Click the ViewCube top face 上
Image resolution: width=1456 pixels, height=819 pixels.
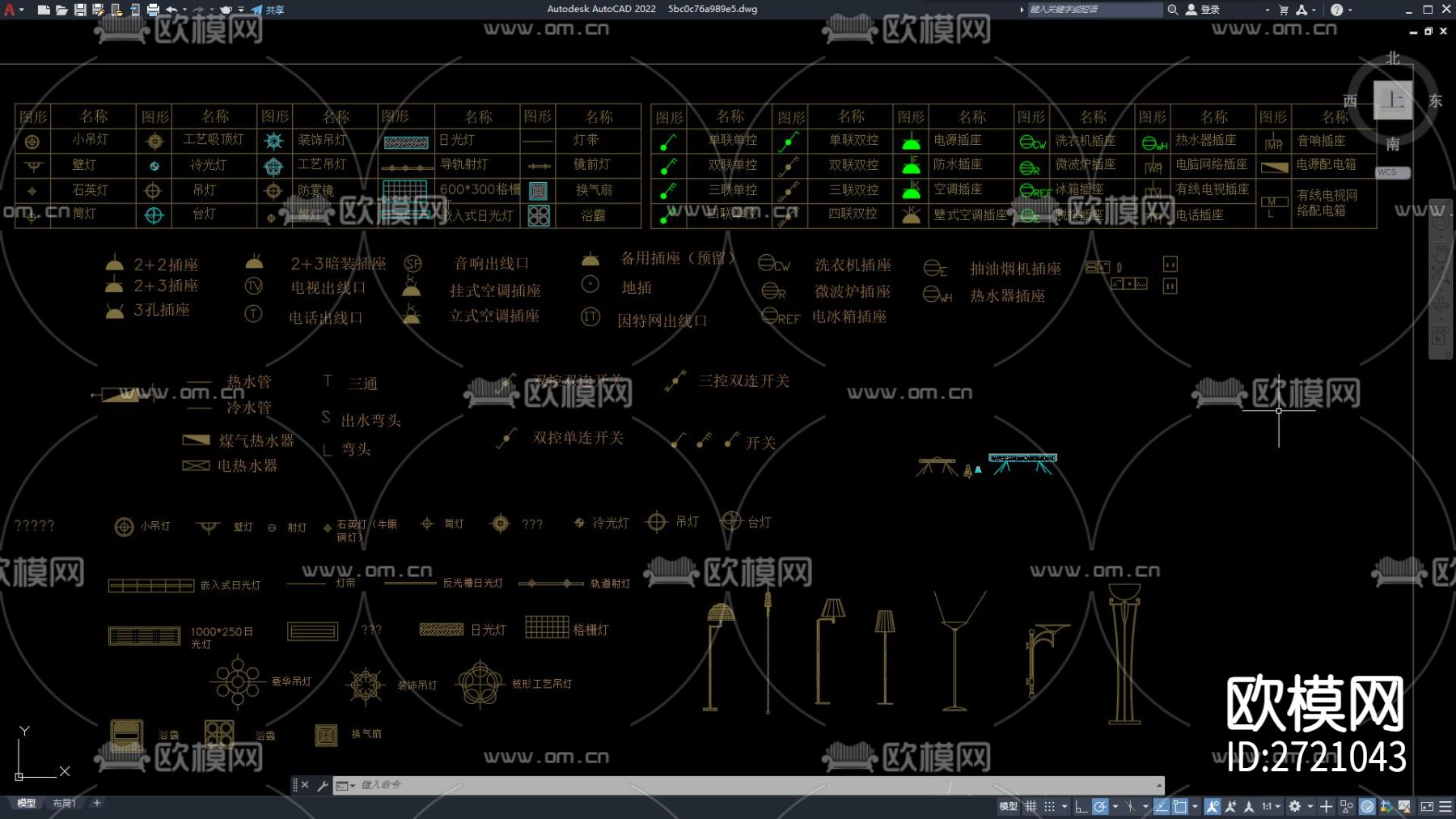(1393, 100)
